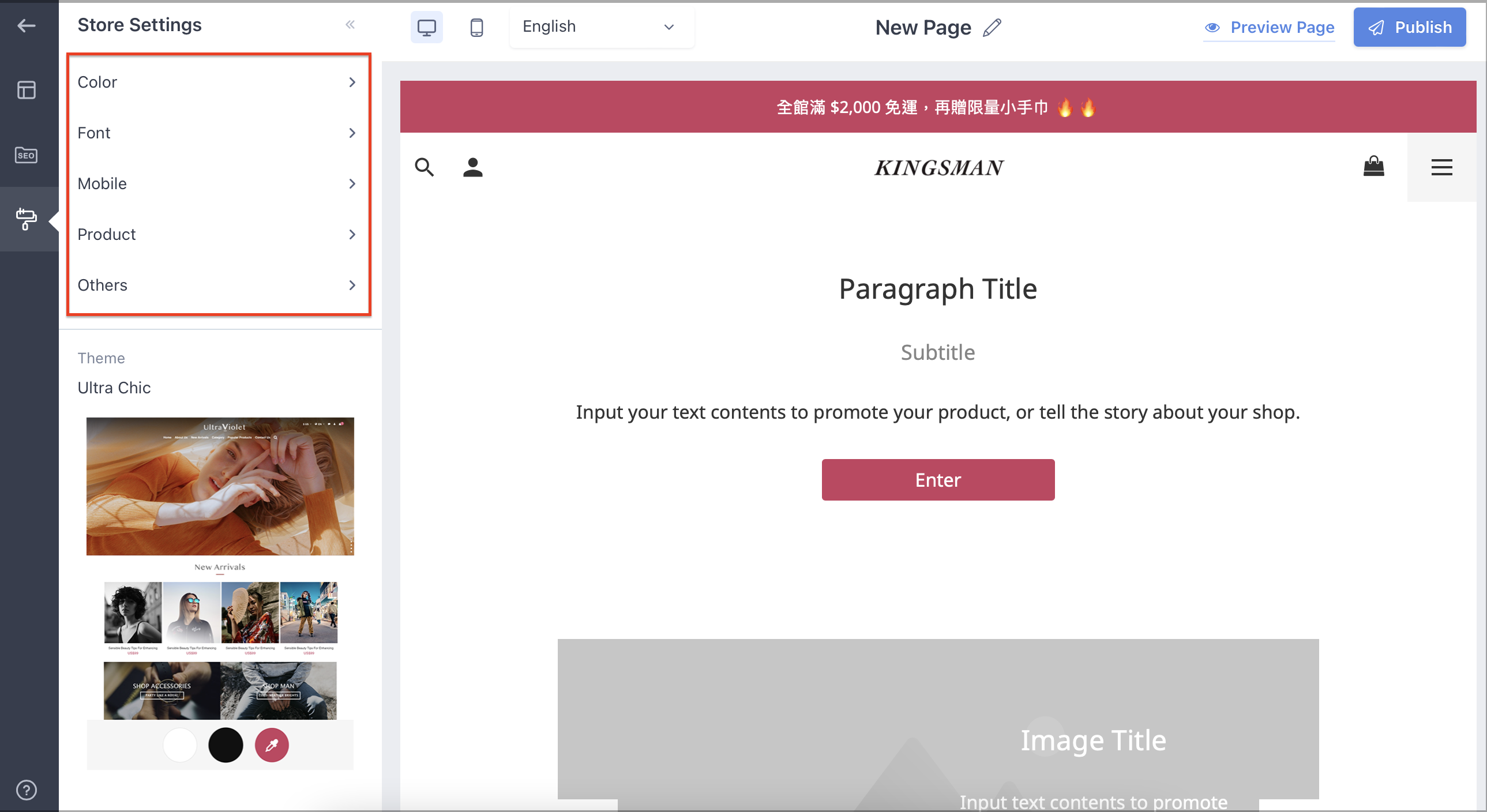1487x812 pixels.
Task: Select the black theme color option
Action: click(x=226, y=745)
